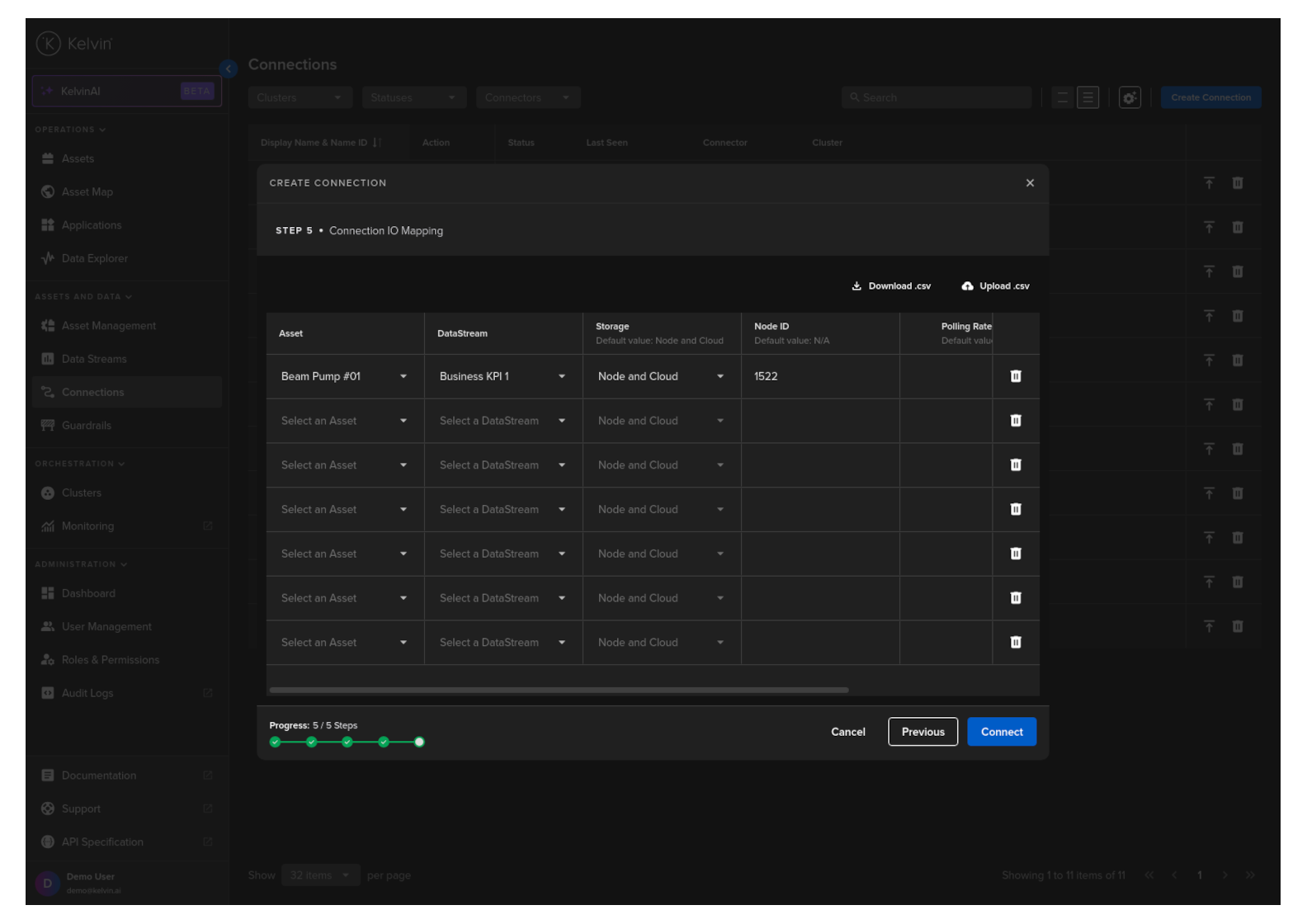The image size is (1307, 924).
Task: Open the Business KPI 1 datastream dropdown
Action: pyautogui.click(x=561, y=377)
